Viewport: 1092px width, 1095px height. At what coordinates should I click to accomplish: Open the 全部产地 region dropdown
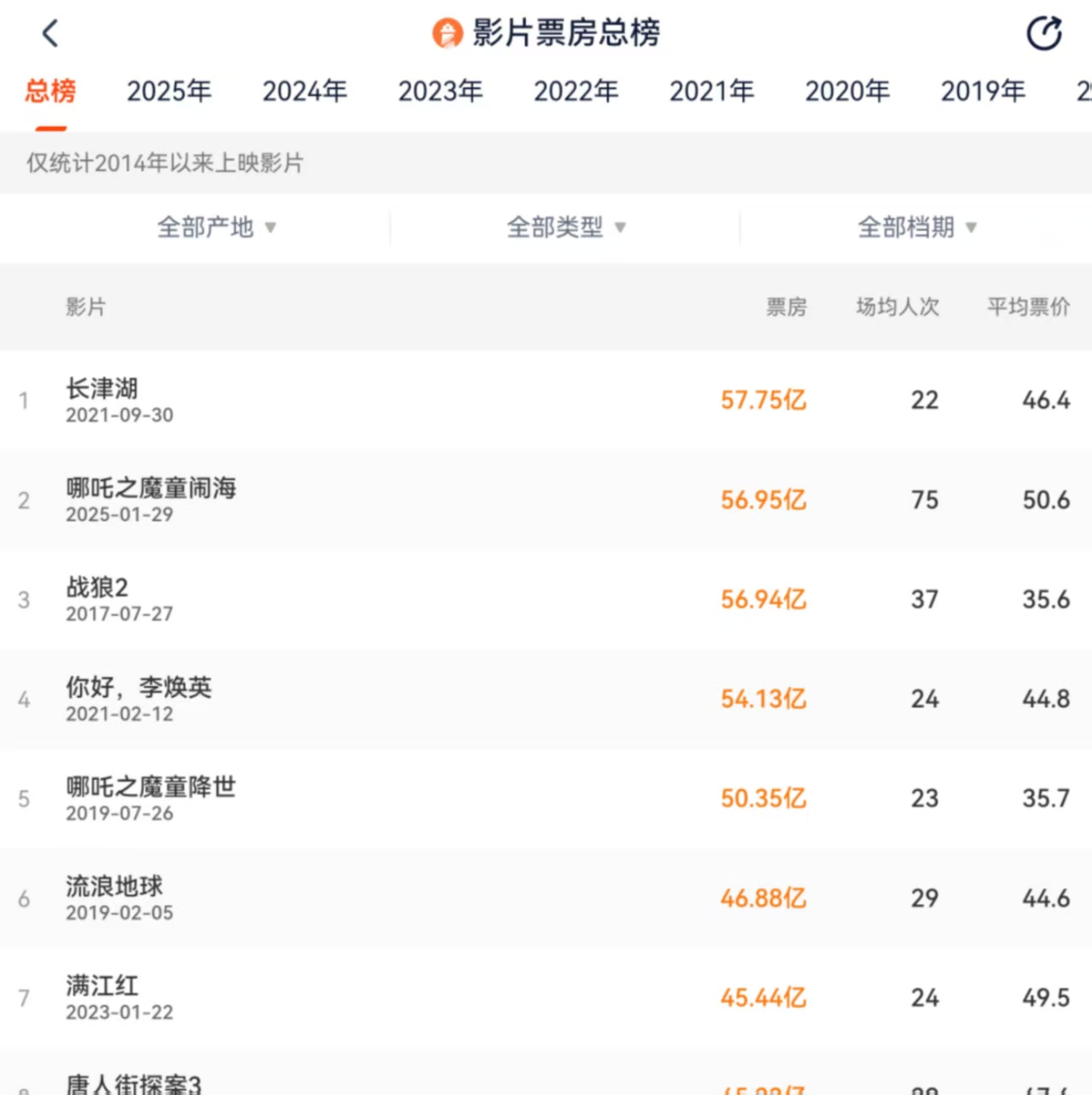pos(216,227)
